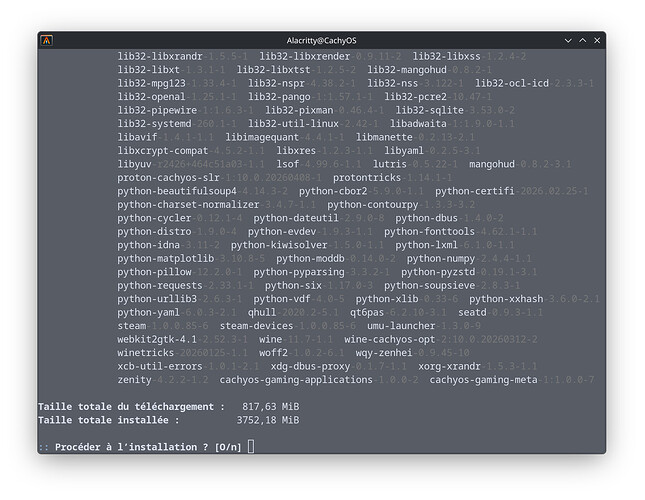Viewport: 645px width, 500px height.
Task: Click the lib32-libxrandr package at top
Action: click(160, 56)
